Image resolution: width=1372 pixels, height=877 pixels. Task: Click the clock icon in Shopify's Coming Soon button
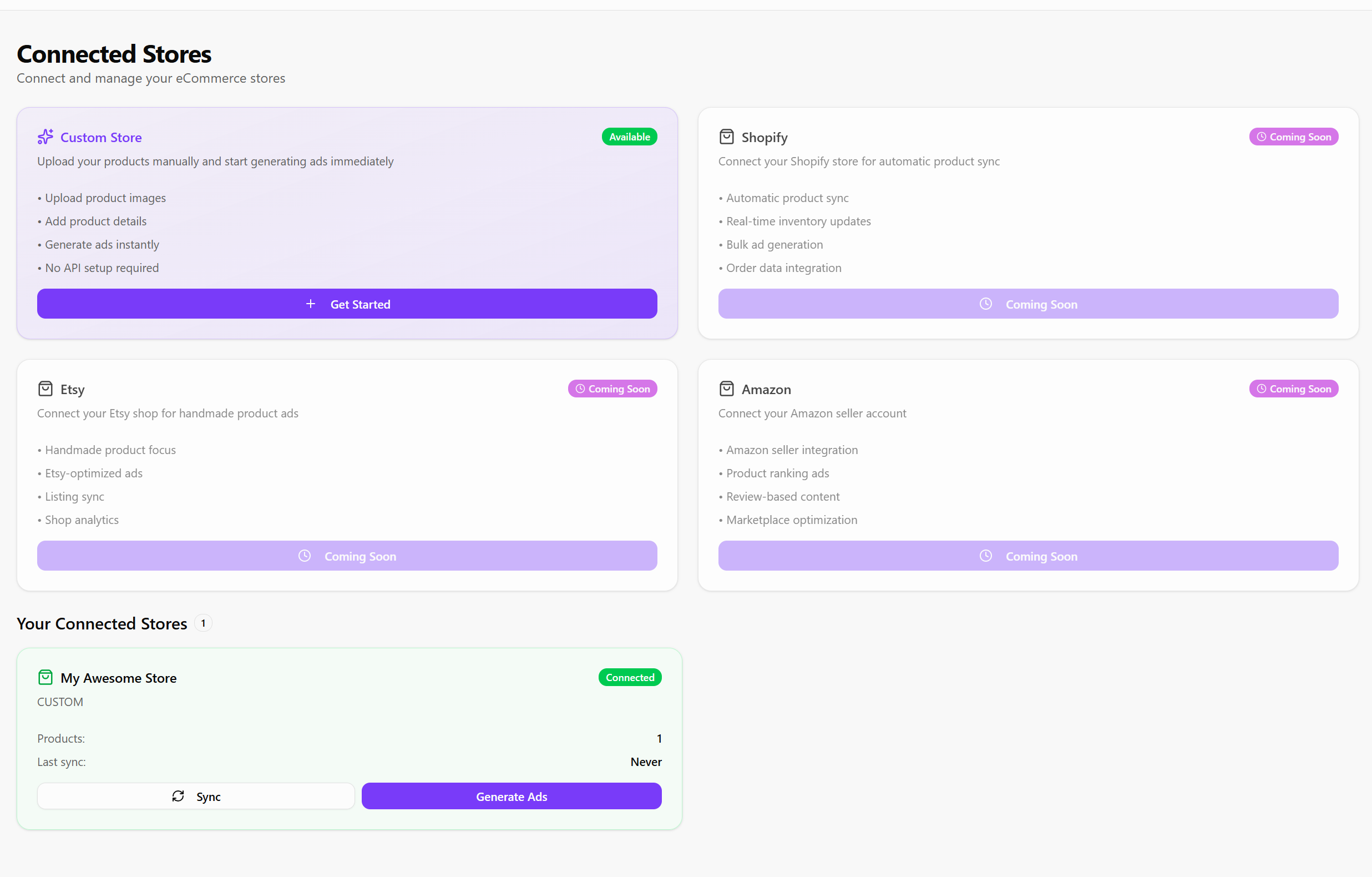pos(985,304)
